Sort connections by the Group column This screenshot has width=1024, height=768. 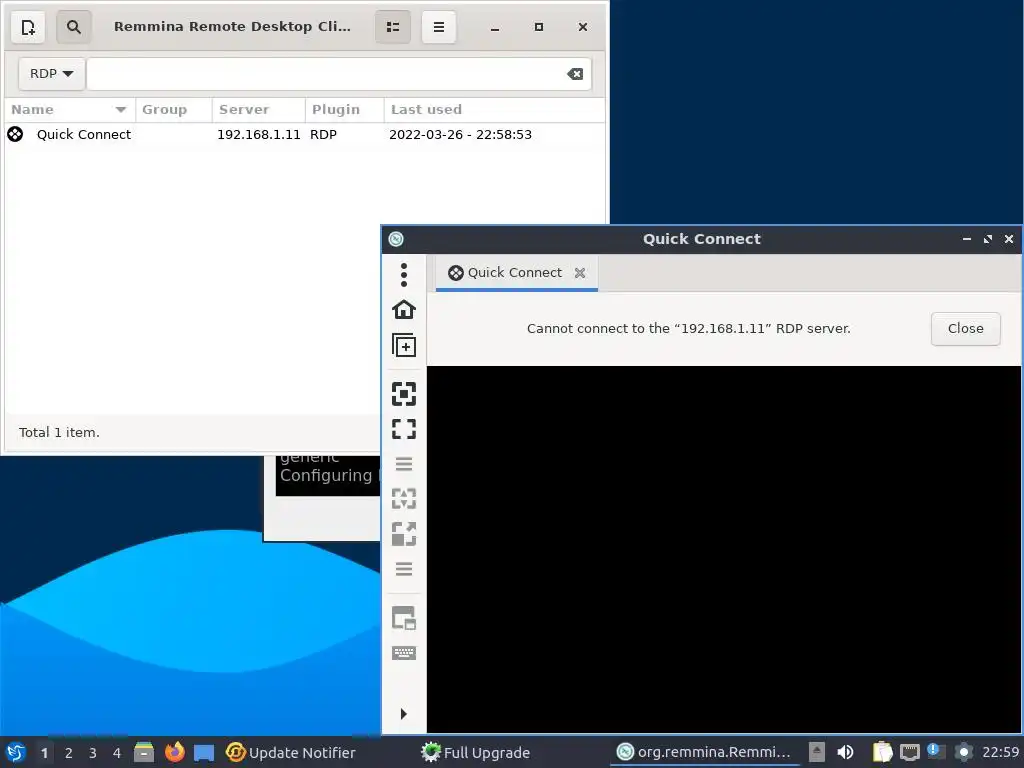pyautogui.click(x=174, y=110)
